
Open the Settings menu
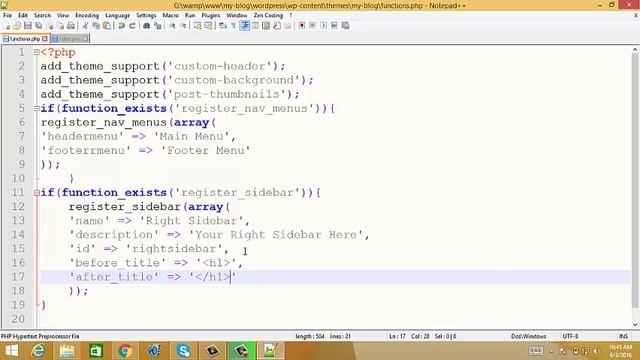(x=146, y=15)
